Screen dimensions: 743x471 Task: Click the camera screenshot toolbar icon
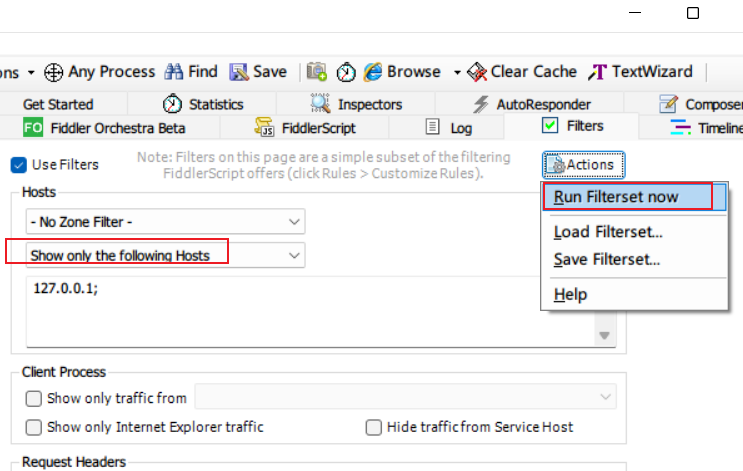click(317, 72)
